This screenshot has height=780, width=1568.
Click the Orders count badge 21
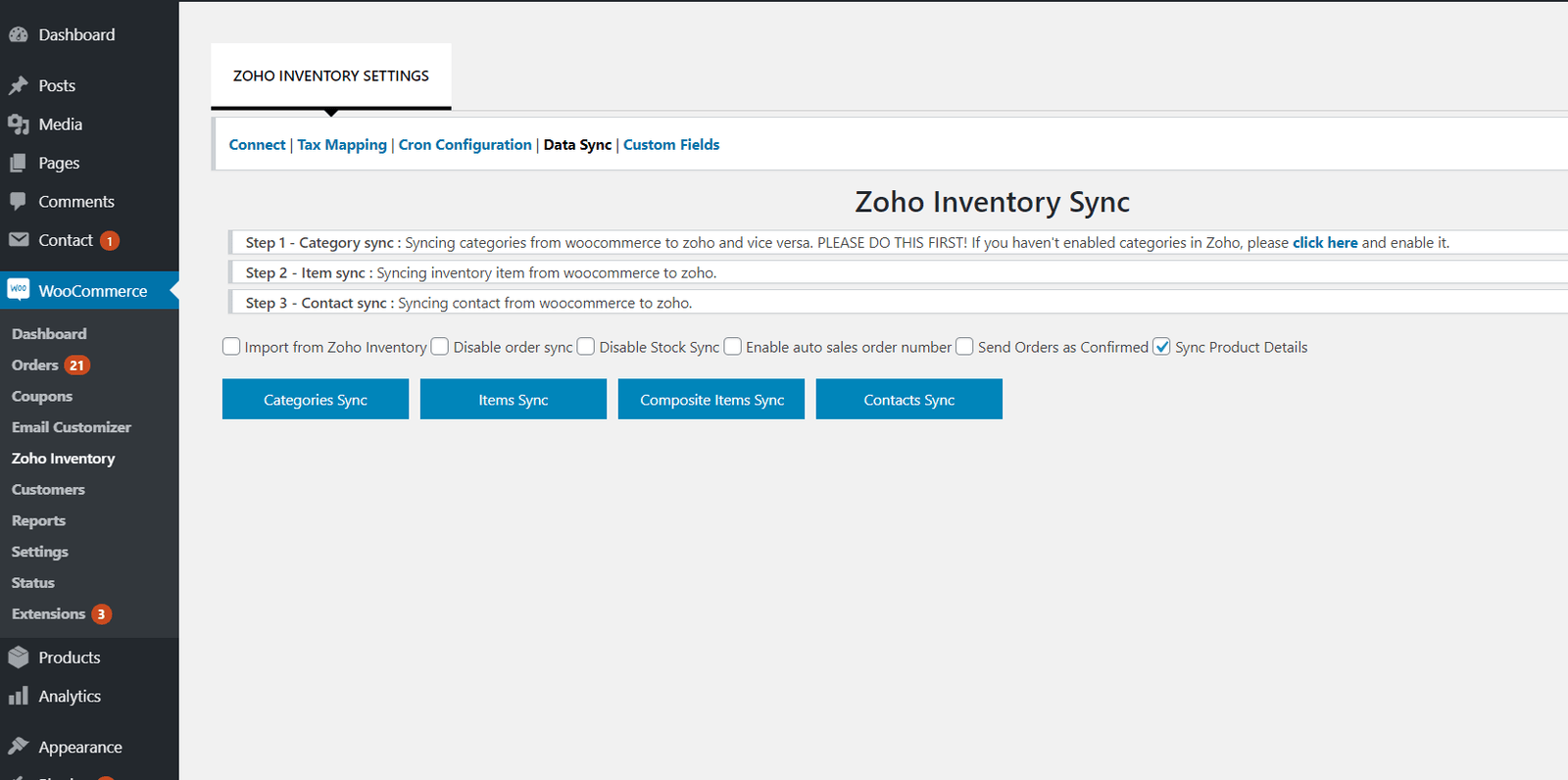77,366
